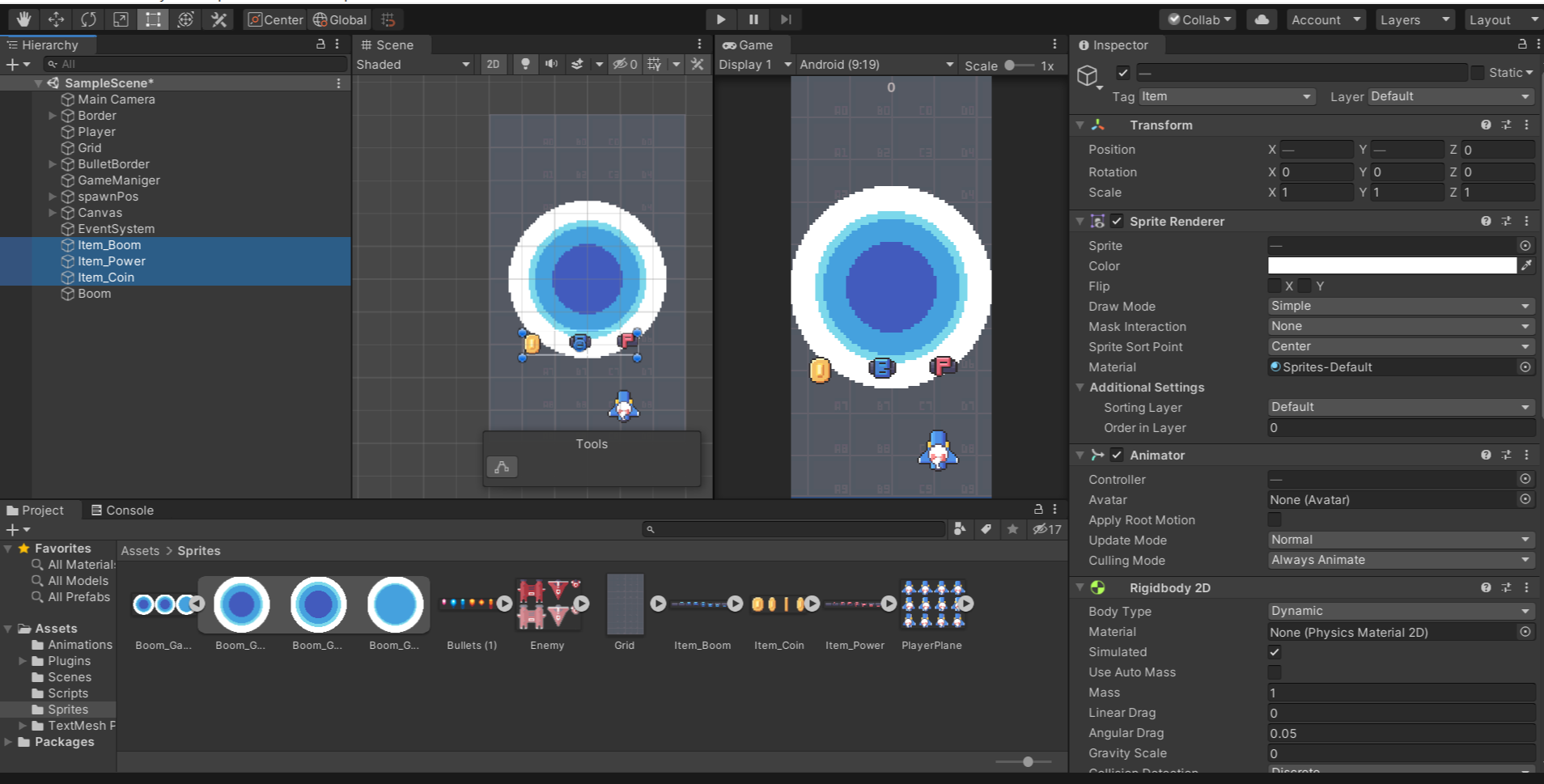Adjust the Project icon size slider
This screenshot has height=784, width=1544.
[1024, 761]
